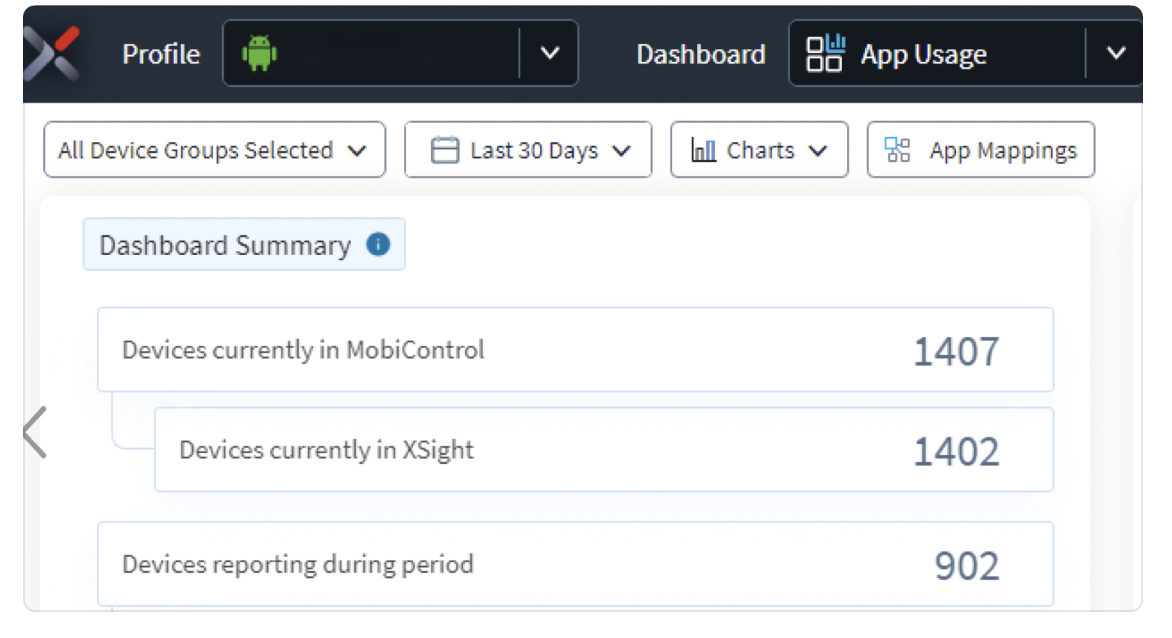Click the left arrow to collapse panel
Viewport: 1172px width, 638px height.
(36, 432)
